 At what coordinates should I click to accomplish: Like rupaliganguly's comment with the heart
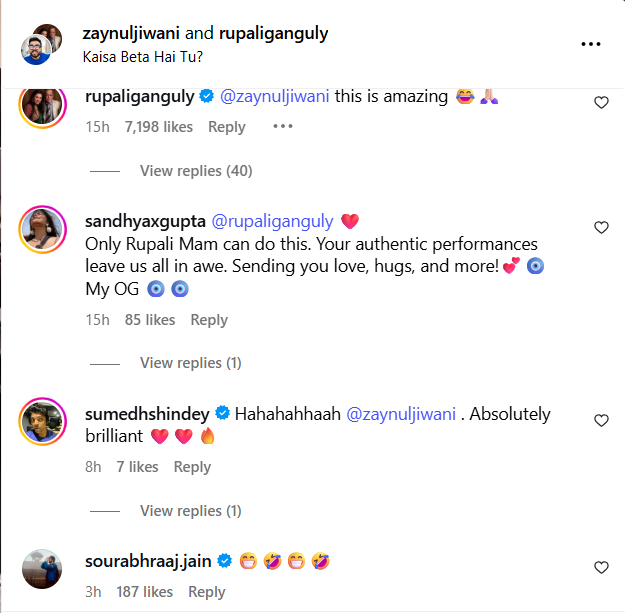[601, 102]
